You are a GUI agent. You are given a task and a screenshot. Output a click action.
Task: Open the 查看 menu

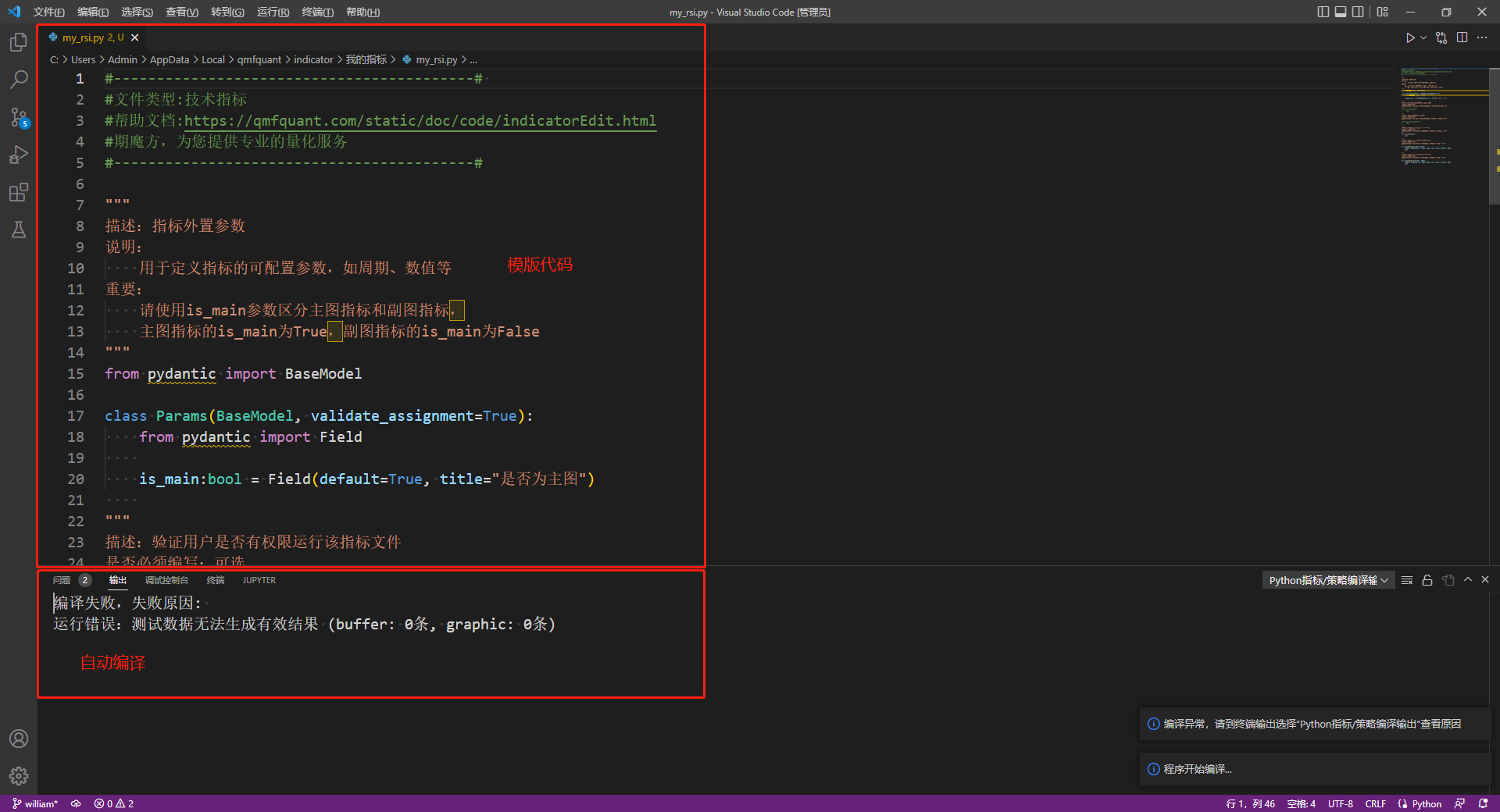click(x=181, y=12)
